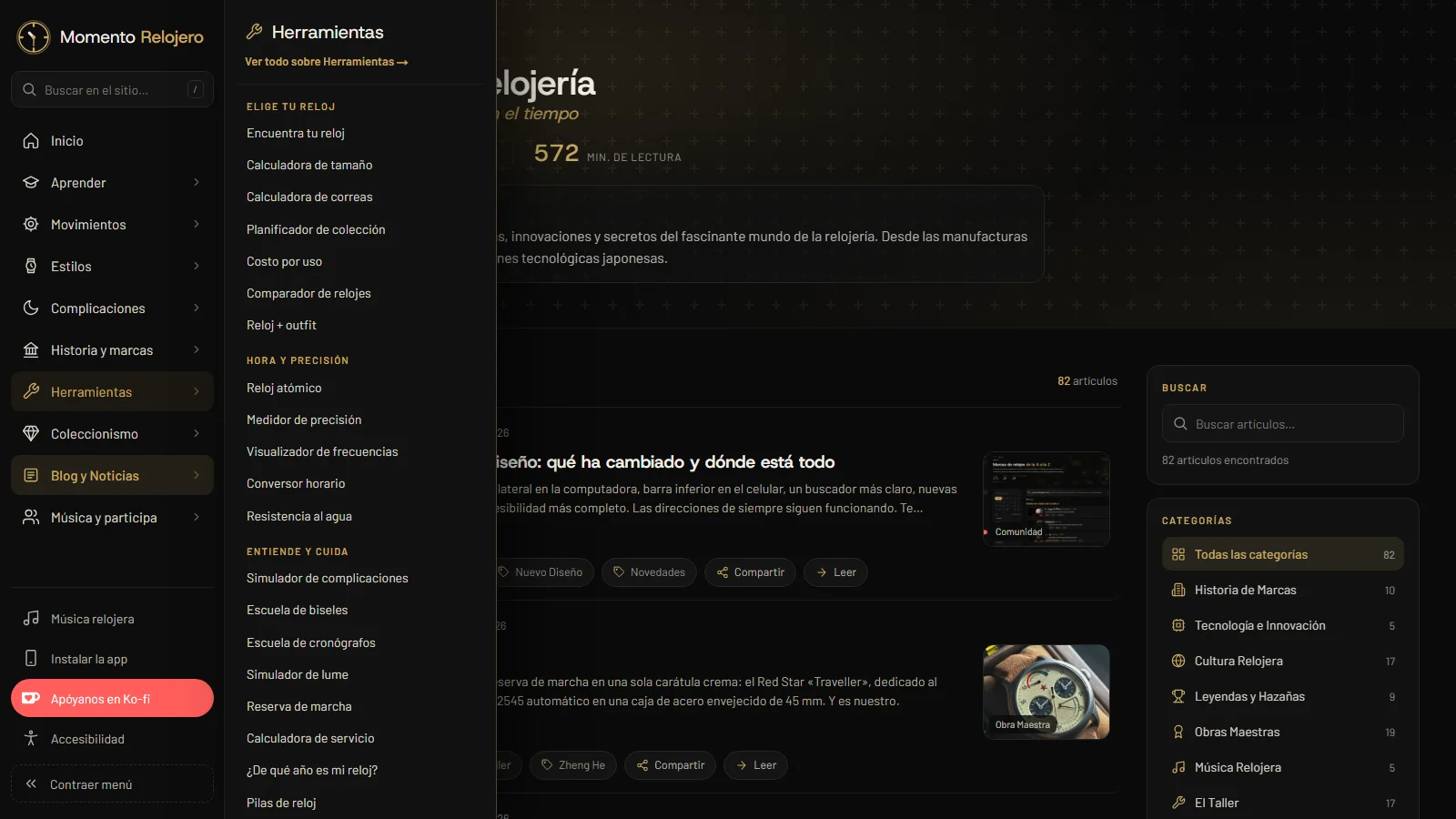The height and width of the screenshot is (819, 1456).
Task: Expand the Aprender submenu chevron
Action: tap(197, 183)
